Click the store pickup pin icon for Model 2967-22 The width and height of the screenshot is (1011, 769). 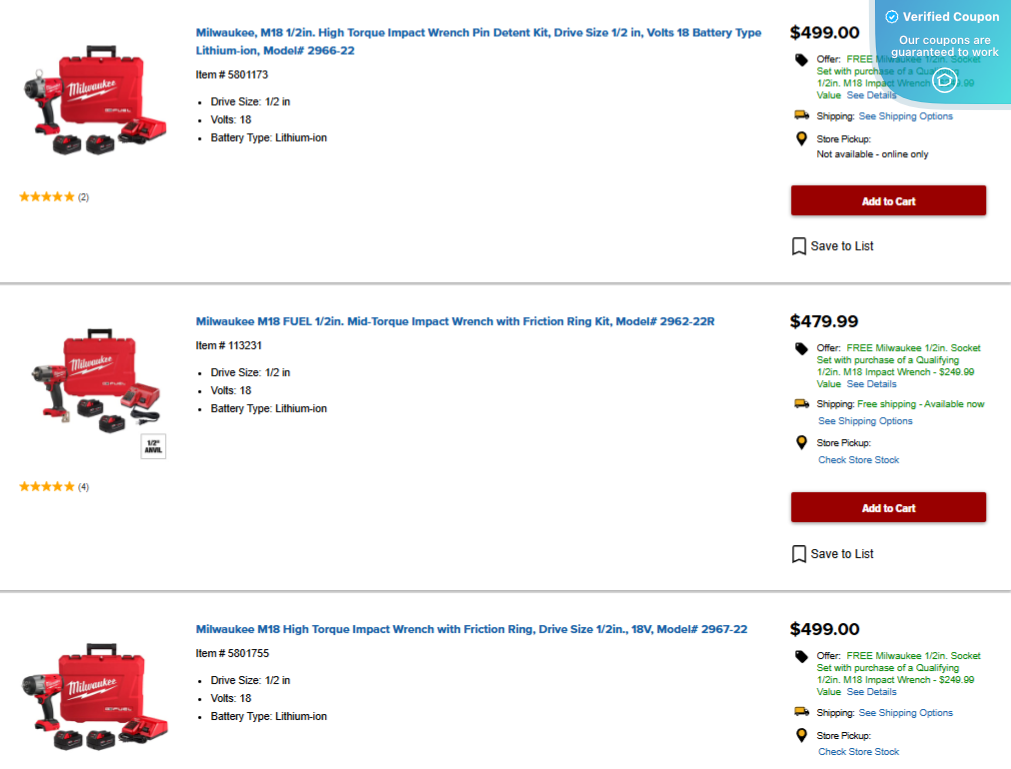pos(800,735)
